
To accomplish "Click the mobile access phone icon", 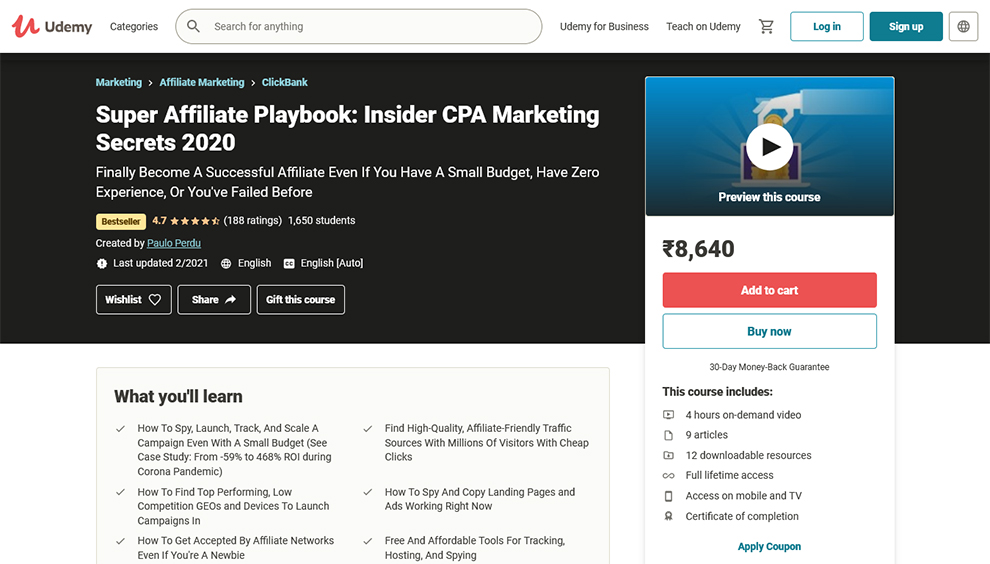I will pos(668,496).
